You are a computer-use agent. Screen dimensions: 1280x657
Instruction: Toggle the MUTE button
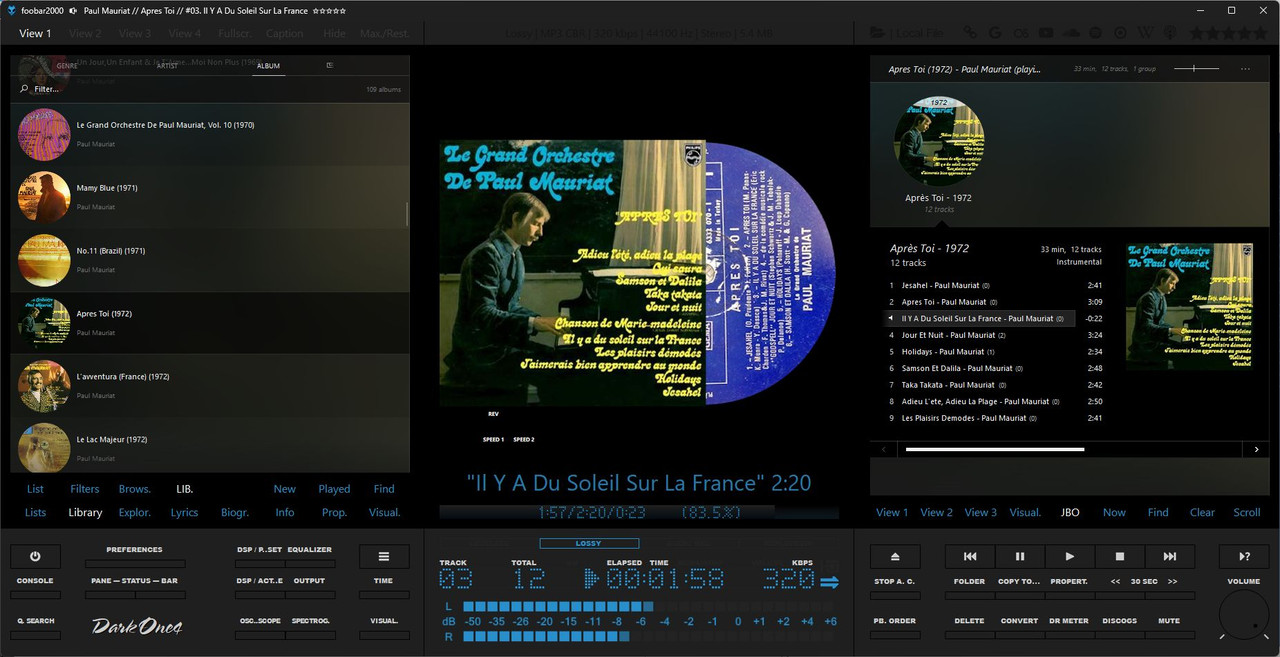click(1169, 621)
